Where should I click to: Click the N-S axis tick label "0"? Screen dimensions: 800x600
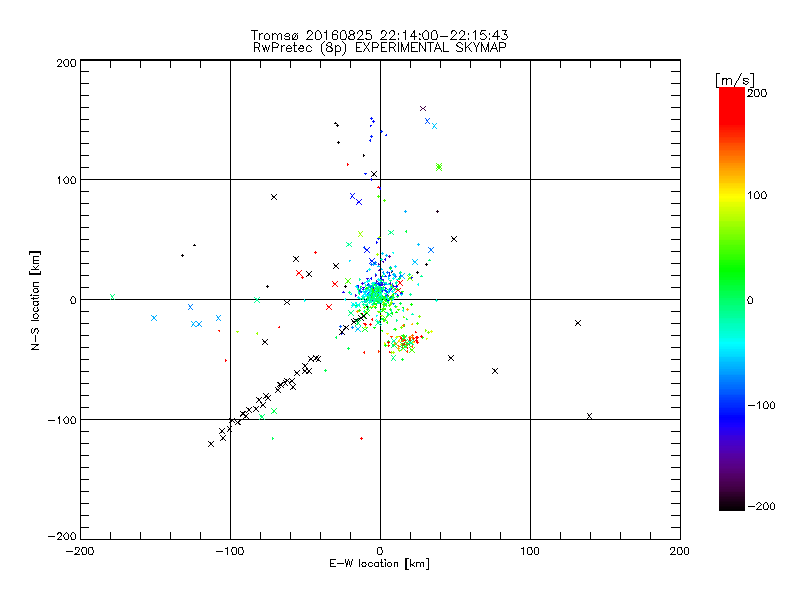pos(73,301)
